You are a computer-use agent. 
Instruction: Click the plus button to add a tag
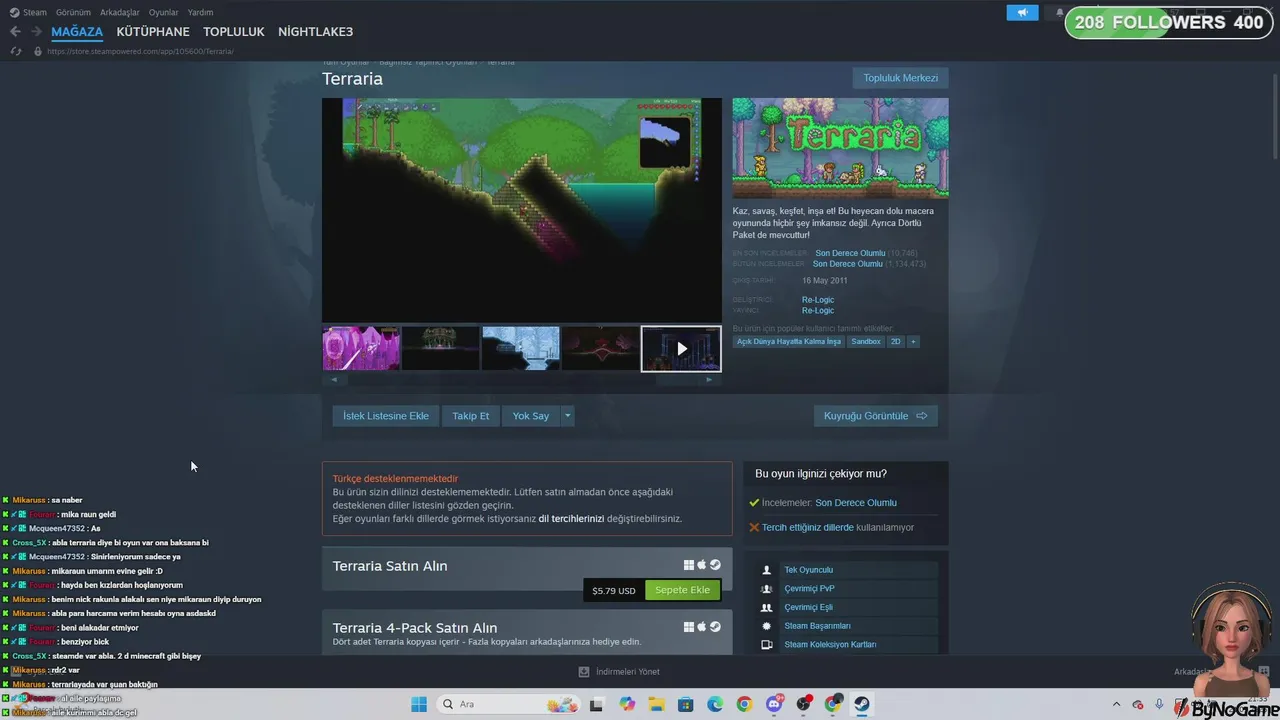[913, 341]
